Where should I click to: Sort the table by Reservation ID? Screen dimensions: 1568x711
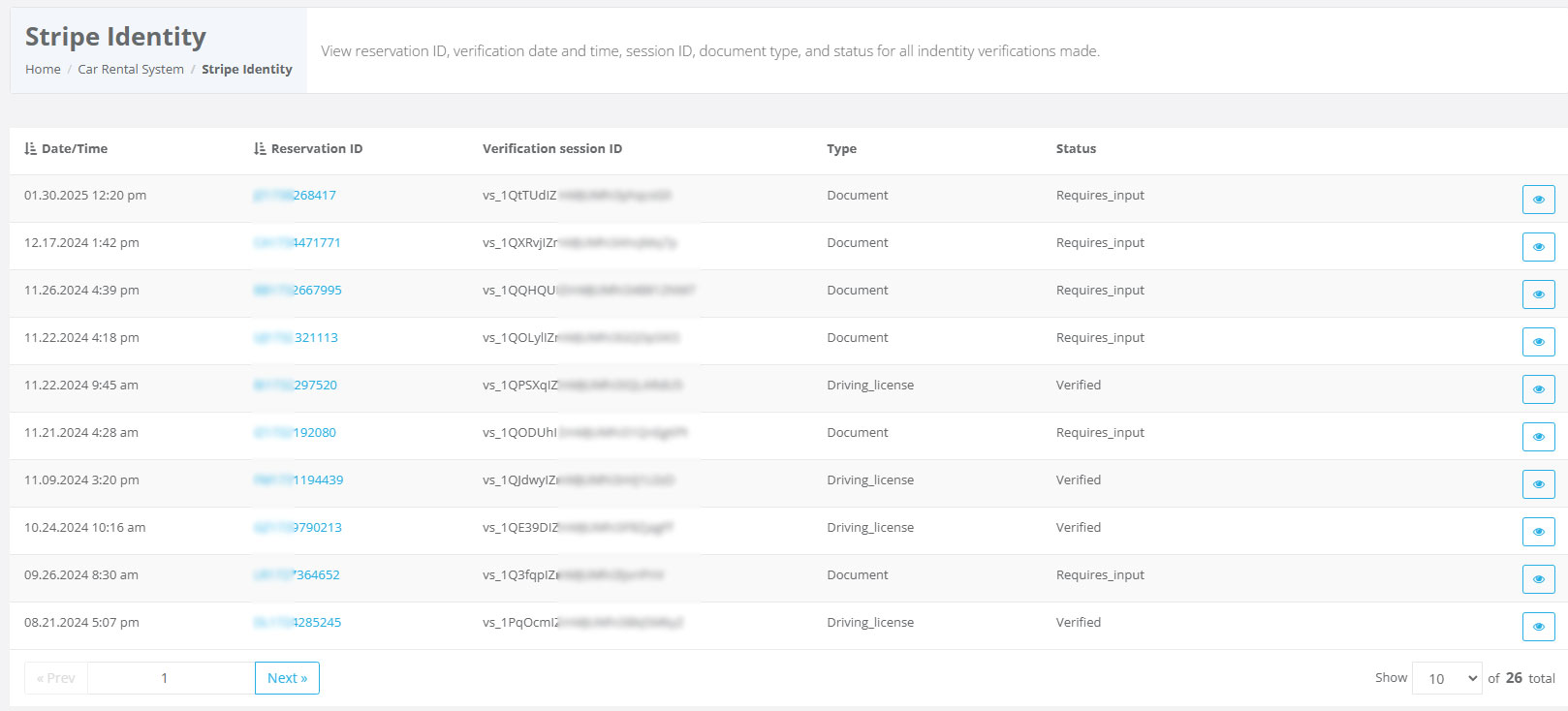tap(308, 149)
